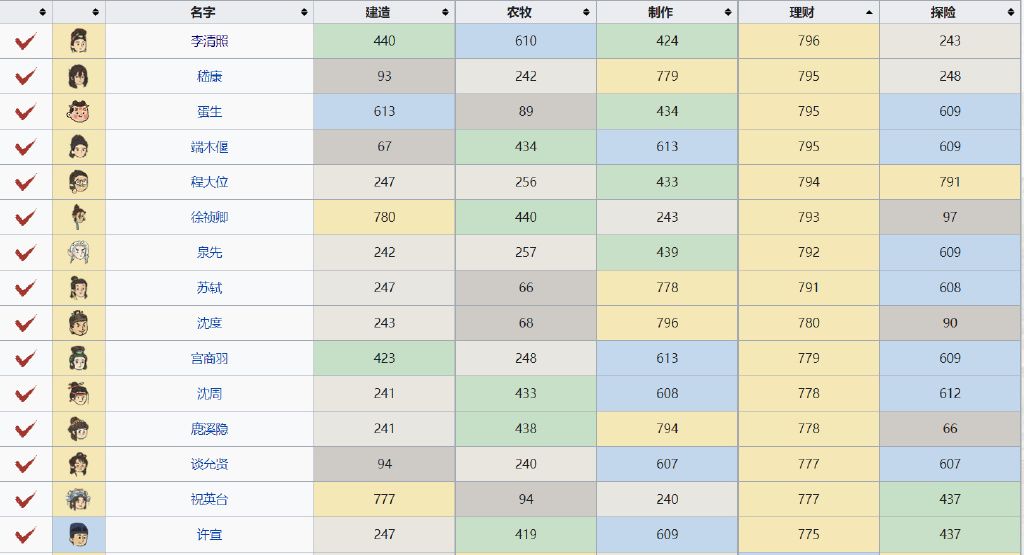Click the sort arrows on 探险 column
The image size is (1024, 555).
(x=1012, y=12)
